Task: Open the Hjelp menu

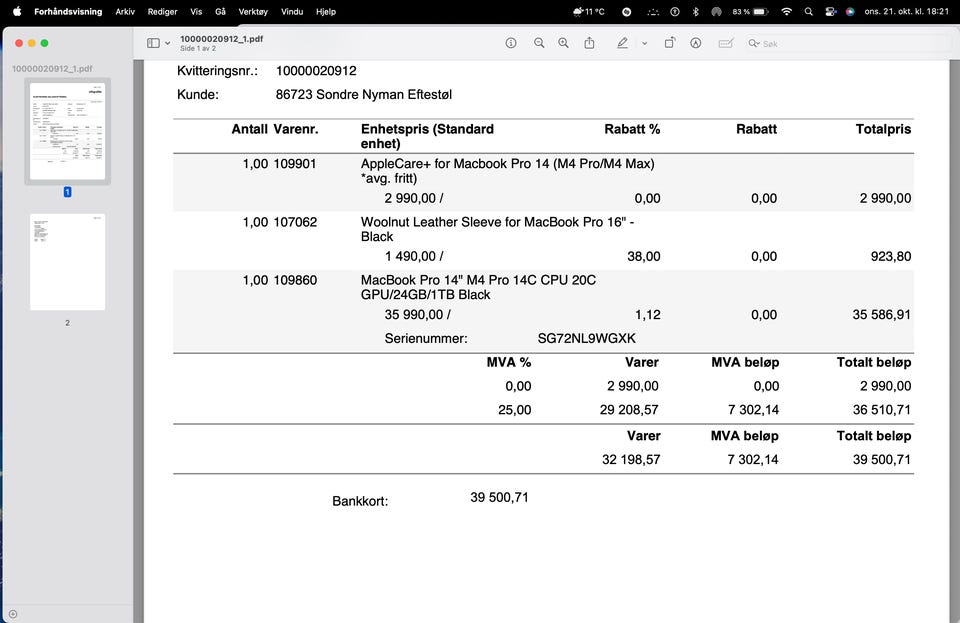Action: point(326,12)
